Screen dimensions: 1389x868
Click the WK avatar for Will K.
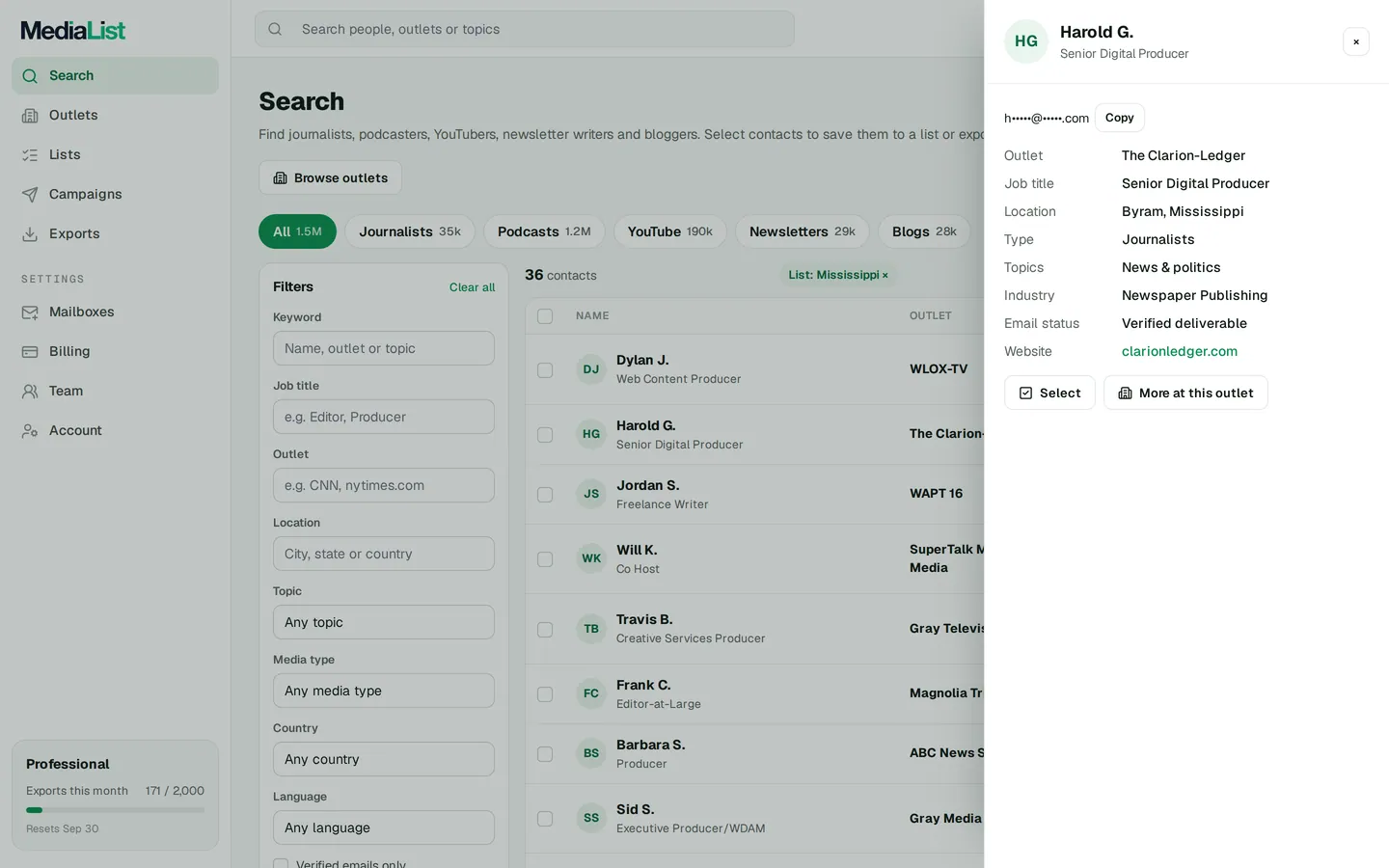[x=591, y=558]
